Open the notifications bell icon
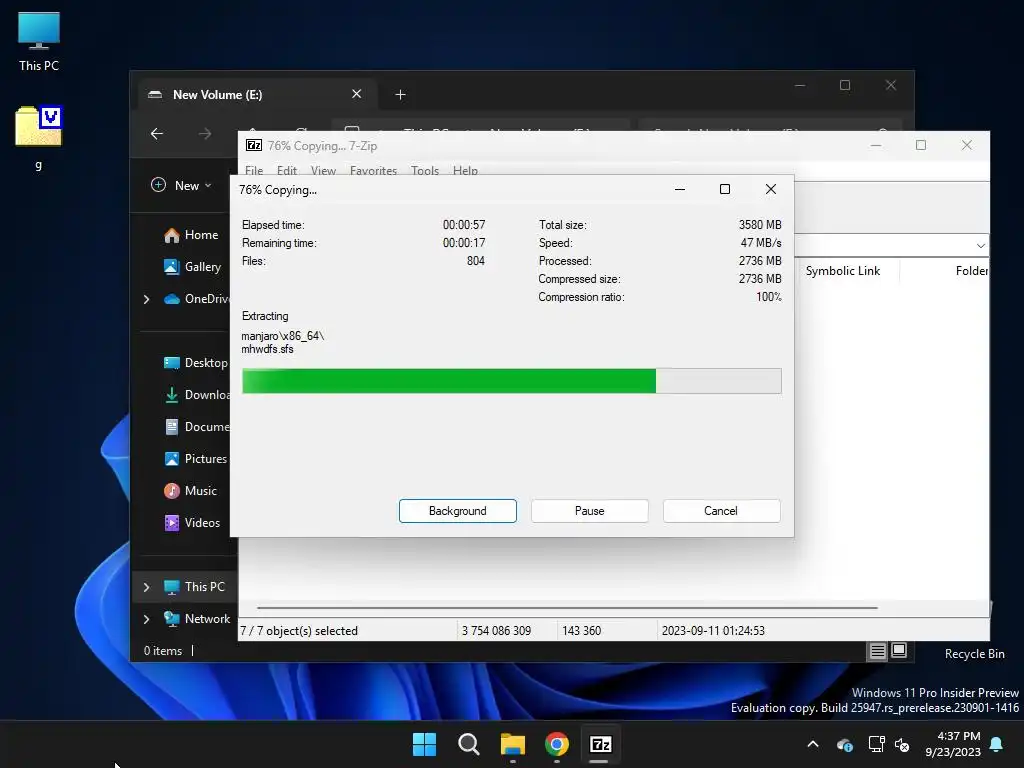 (997, 744)
